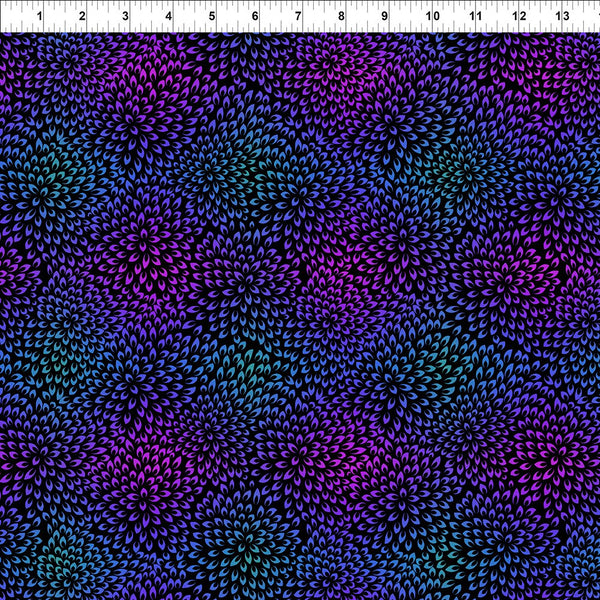The height and width of the screenshot is (600, 600).
Task: Click the number 4 on the ruler
Action: (x=168, y=17)
